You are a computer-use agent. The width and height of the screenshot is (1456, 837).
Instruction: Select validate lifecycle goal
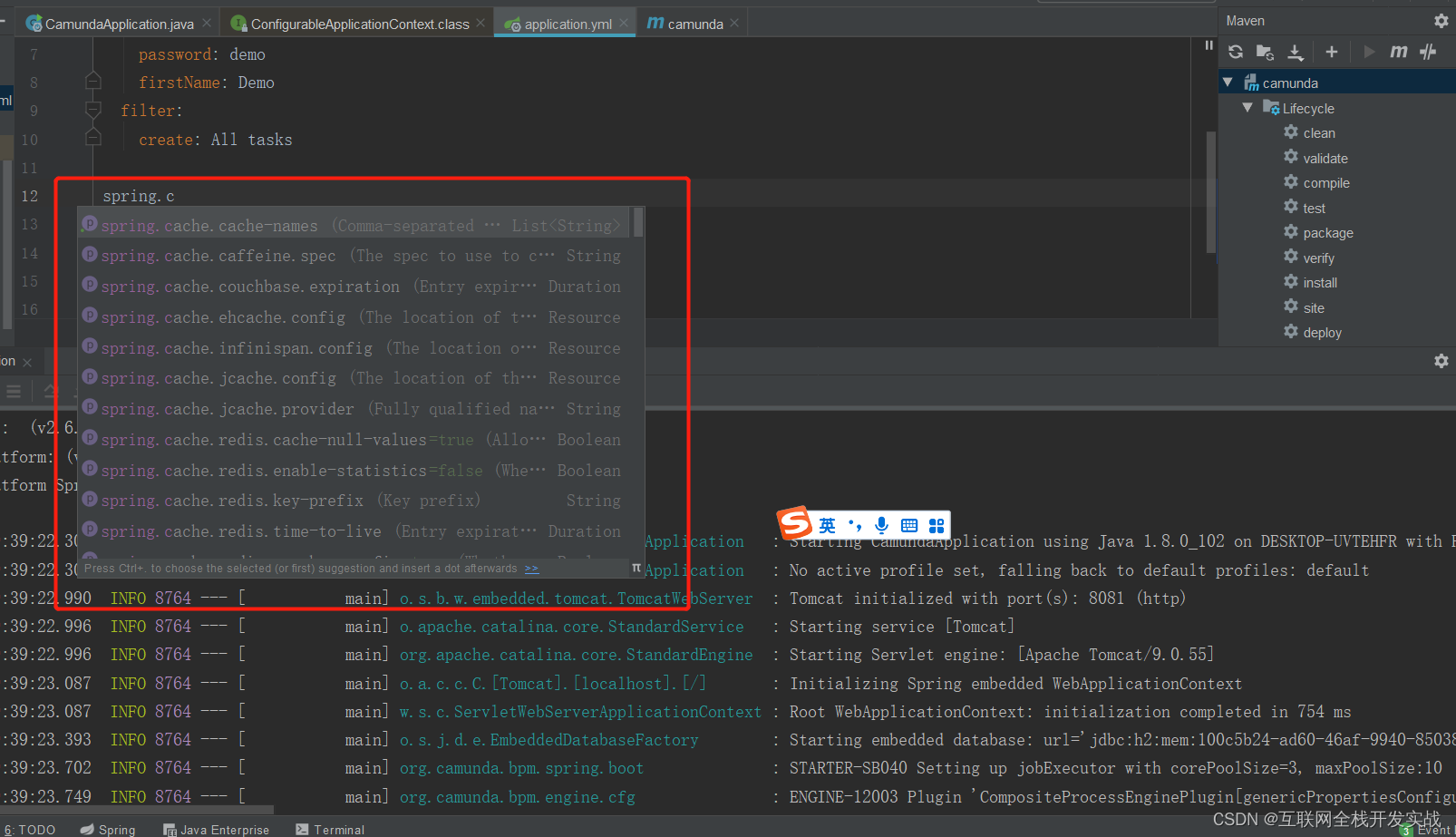click(x=1315, y=158)
